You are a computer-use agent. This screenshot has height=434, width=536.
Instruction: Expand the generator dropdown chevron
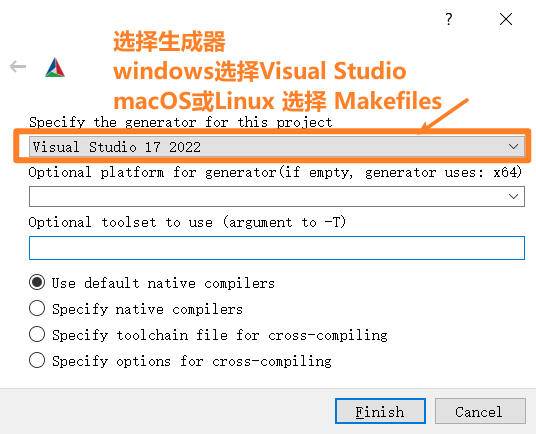point(513,147)
